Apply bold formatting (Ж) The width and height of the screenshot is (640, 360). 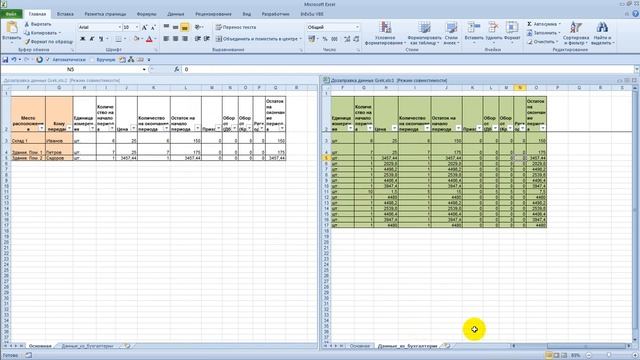tap(82, 39)
